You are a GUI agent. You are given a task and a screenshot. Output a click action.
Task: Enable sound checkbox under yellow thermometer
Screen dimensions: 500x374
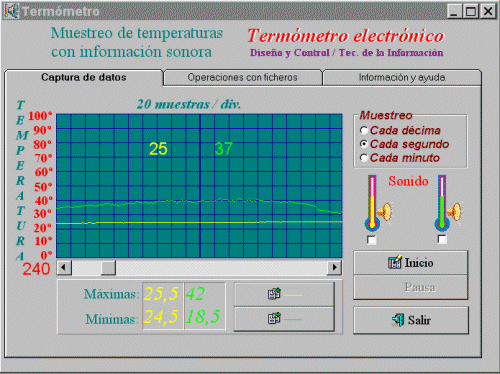tap(371, 240)
